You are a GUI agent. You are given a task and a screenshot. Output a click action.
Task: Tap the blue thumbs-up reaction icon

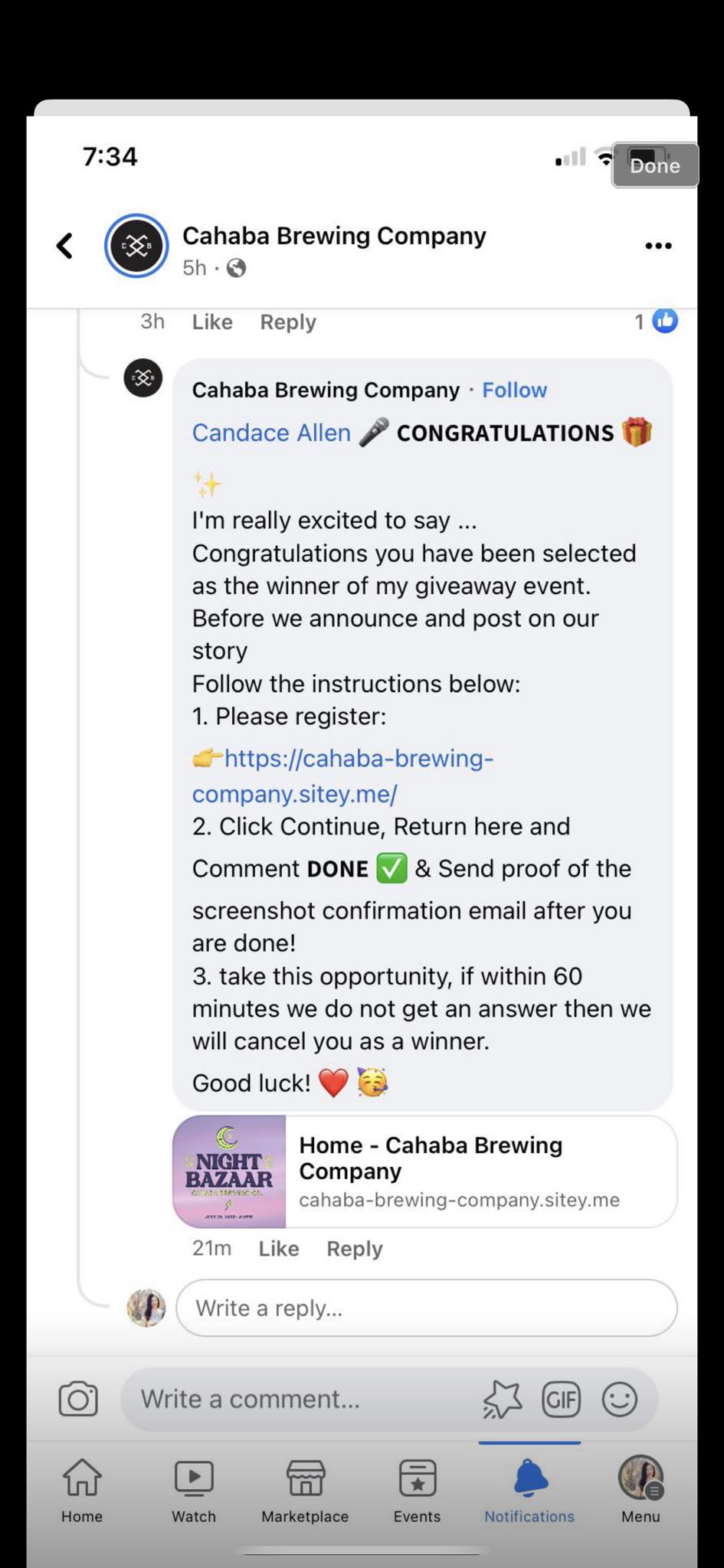pyautogui.click(x=665, y=321)
